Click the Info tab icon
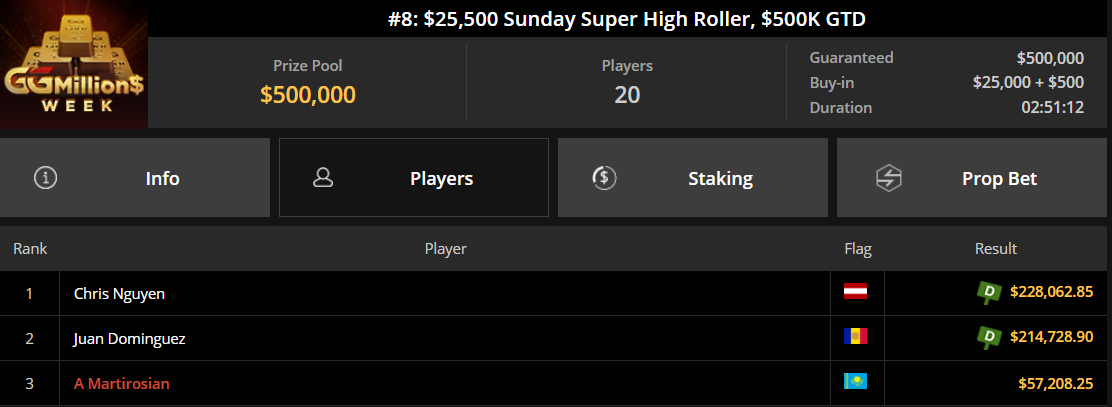 point(45,178)
